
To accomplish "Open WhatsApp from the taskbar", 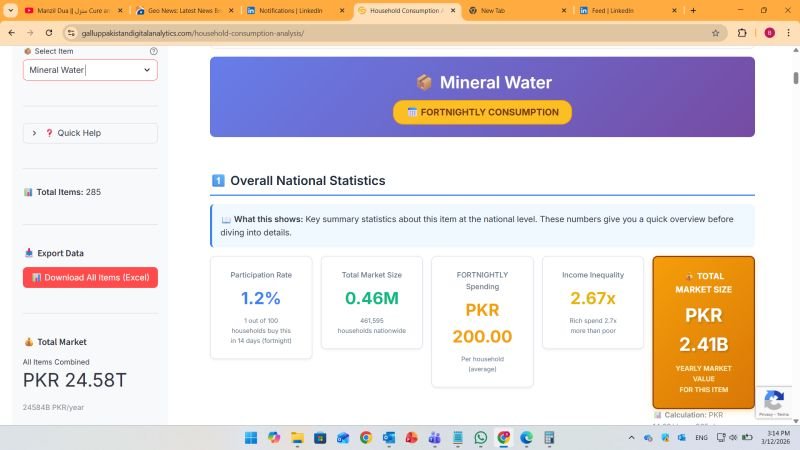I will [x=481, y=438].
